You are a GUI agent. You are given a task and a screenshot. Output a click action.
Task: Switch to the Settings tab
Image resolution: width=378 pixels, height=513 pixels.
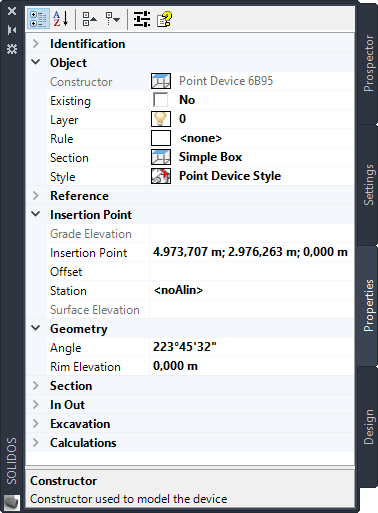pos(368,185)
